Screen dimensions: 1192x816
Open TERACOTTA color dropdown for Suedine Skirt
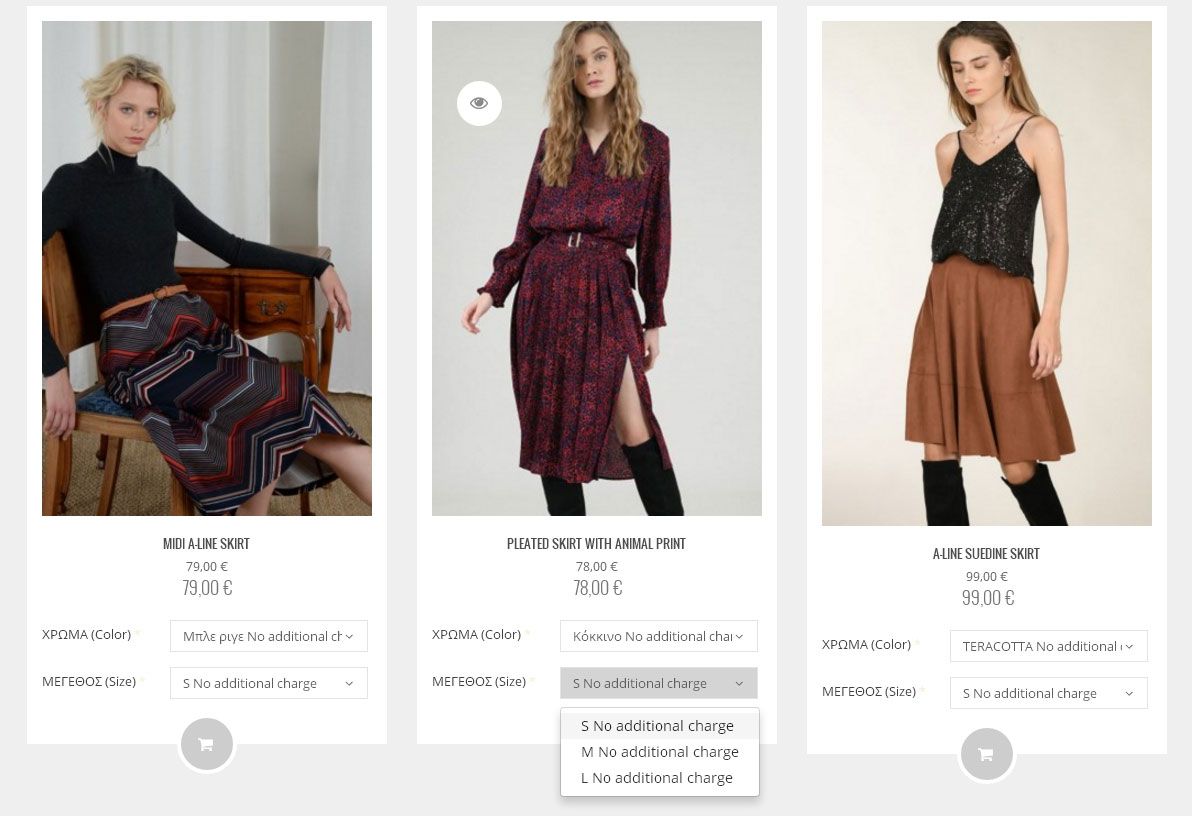[x=1048, y=646]
